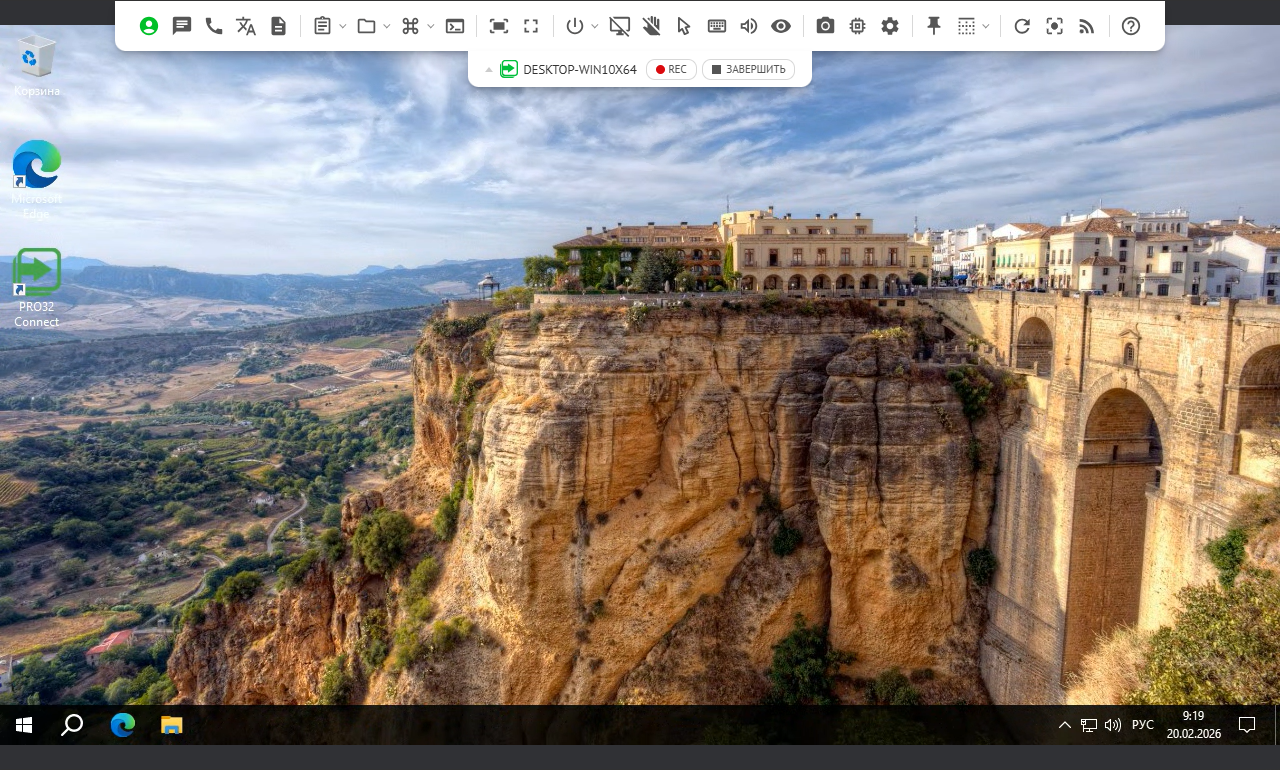Click the translate language icon

pos(246,26)
